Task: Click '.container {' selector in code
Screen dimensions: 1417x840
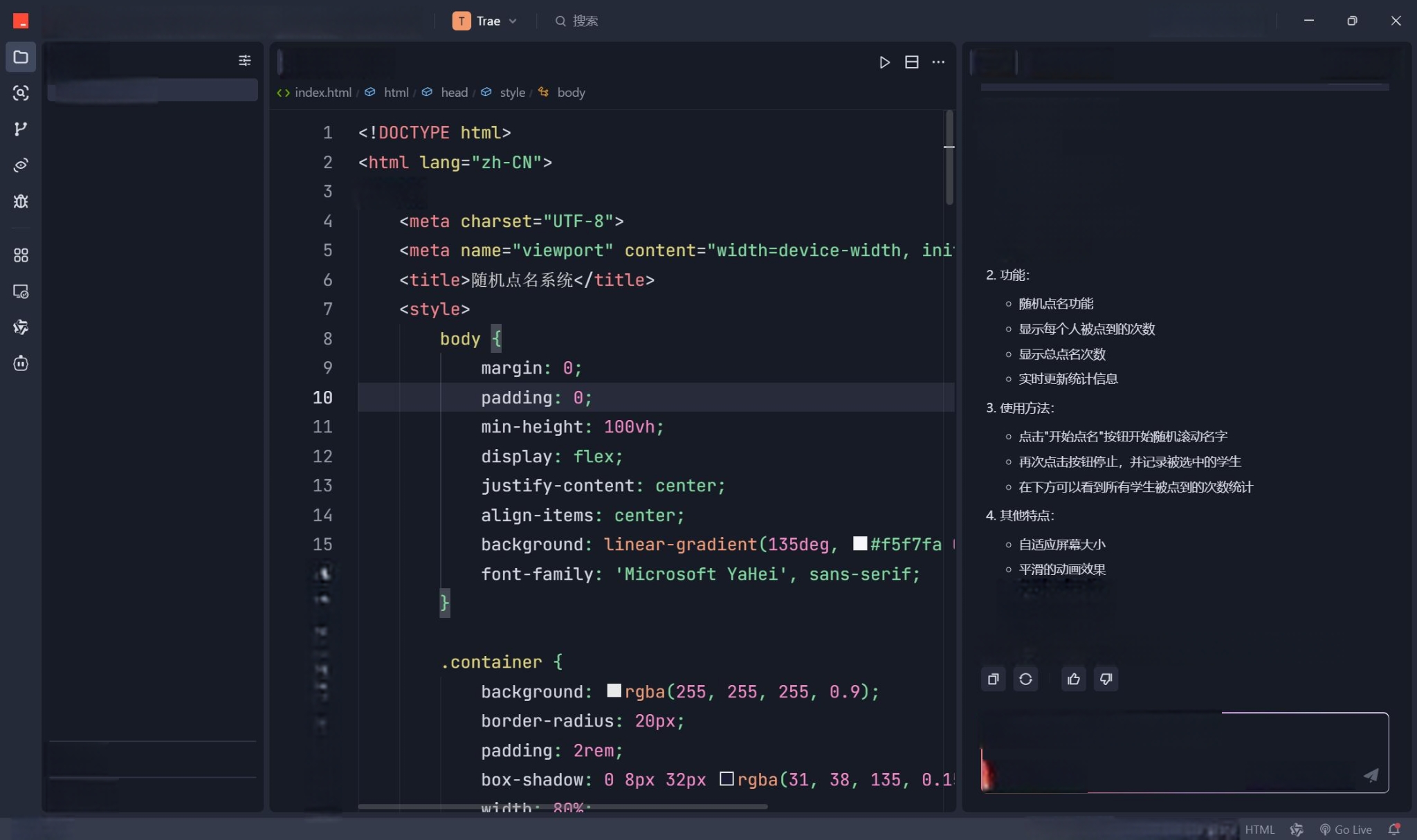Action: point(502,661)
